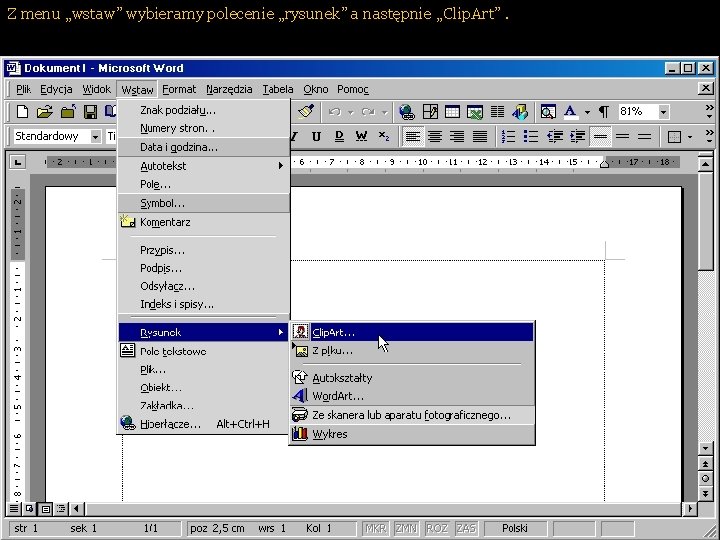Open the Format menu
This screenshot has width=720, height=540.
click(x=179, y=89)
